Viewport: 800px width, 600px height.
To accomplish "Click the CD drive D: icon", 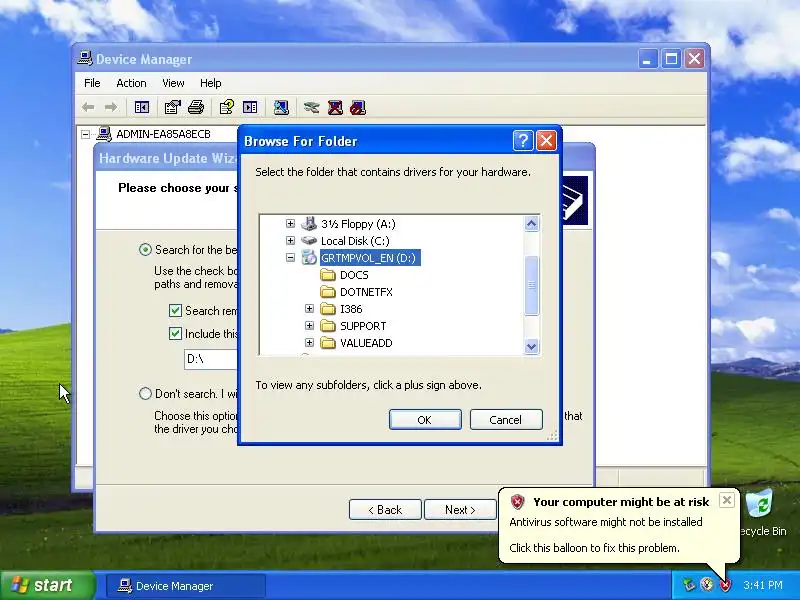I will [309, 258].
